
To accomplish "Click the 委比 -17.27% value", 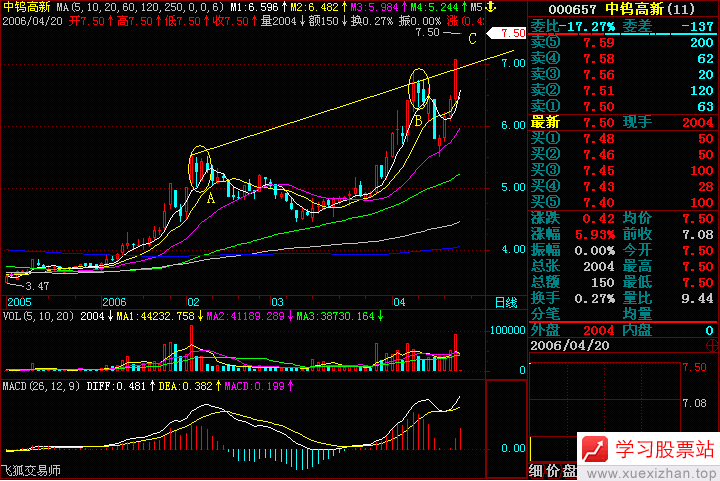I will (589, 27).
